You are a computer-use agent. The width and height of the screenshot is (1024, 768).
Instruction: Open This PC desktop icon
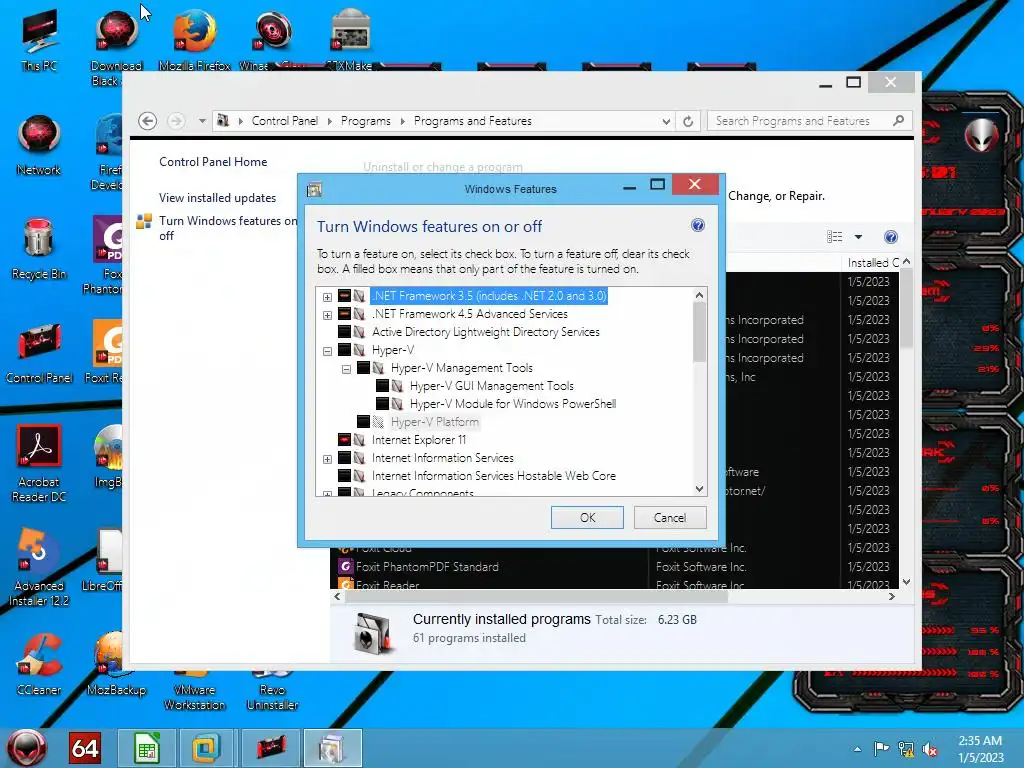[39, 40]
